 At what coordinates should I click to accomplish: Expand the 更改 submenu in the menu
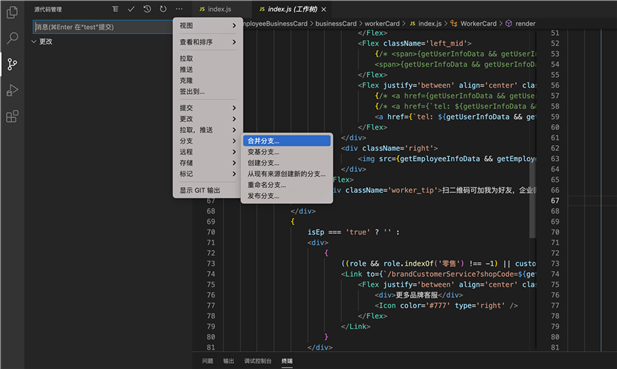[x=208, y=119]
